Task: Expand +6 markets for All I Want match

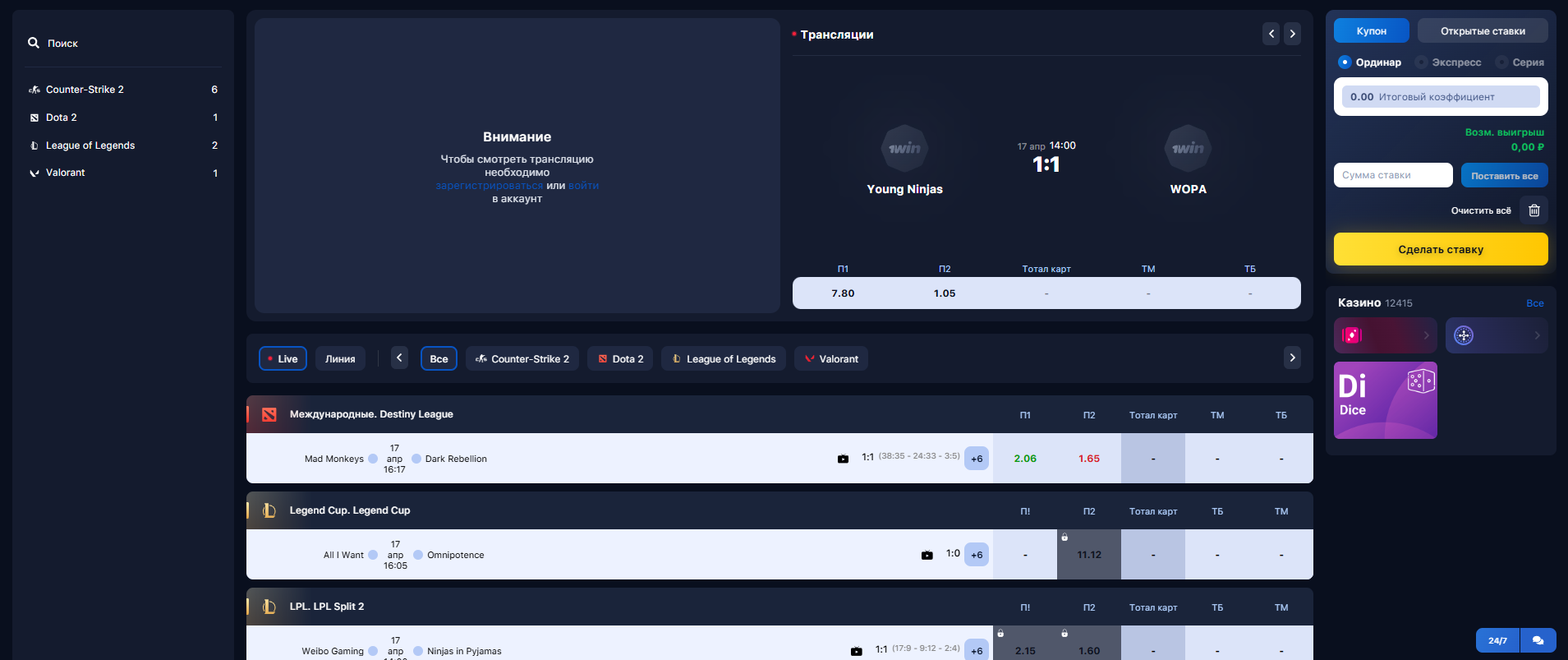Action: (977, 555)
